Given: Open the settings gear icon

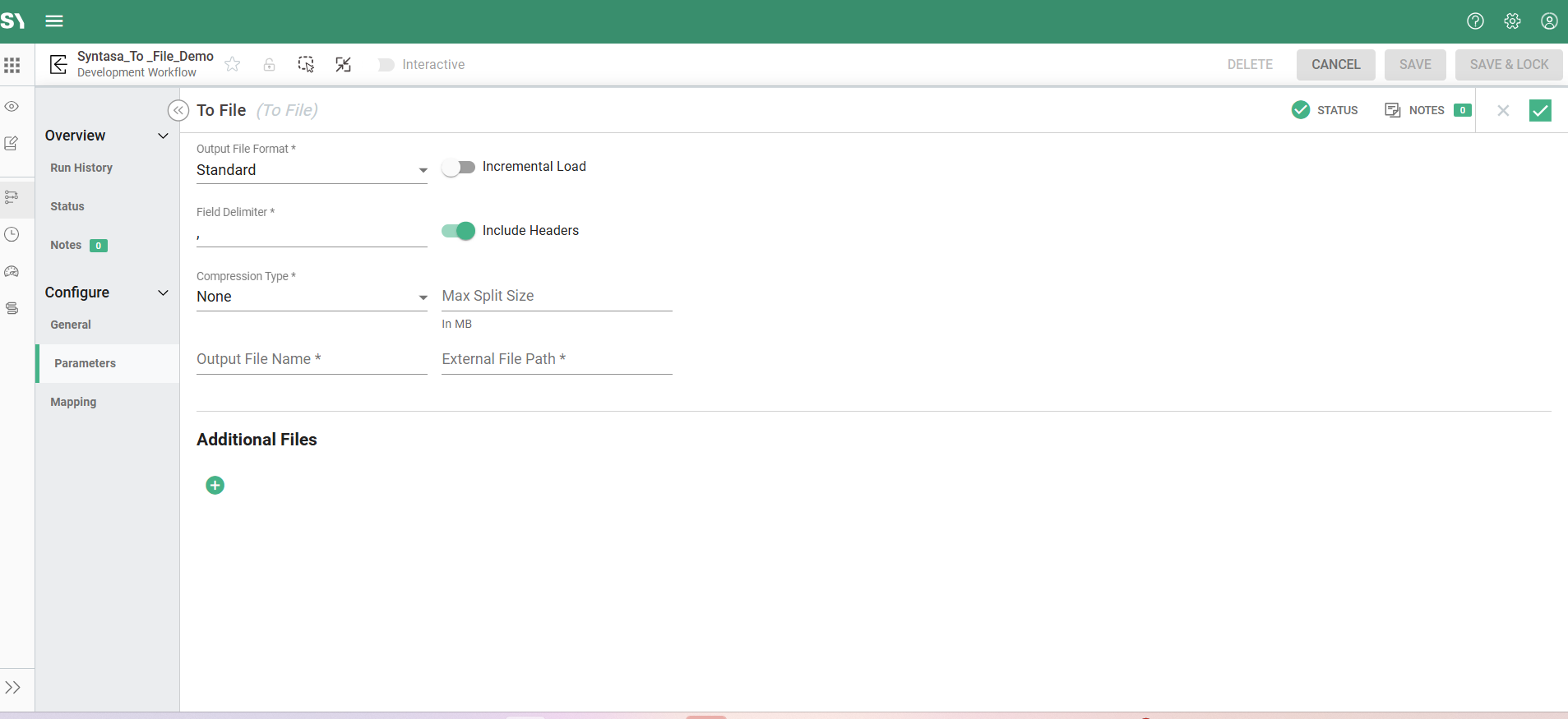Looking at the screenshot, I should point(1512,21).
